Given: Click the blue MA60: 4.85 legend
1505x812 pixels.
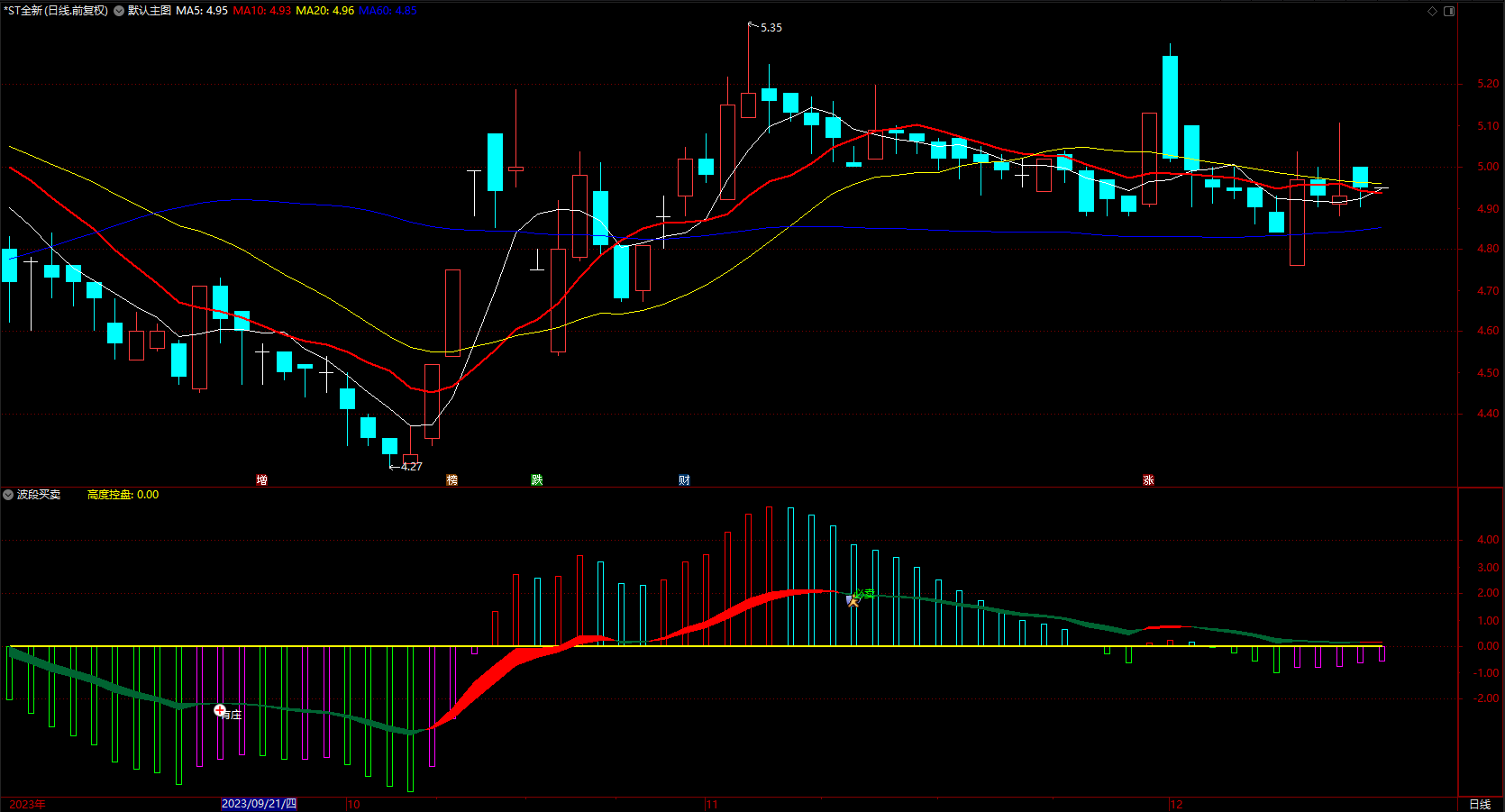Looking at the screenshot, I should (388, 11).
